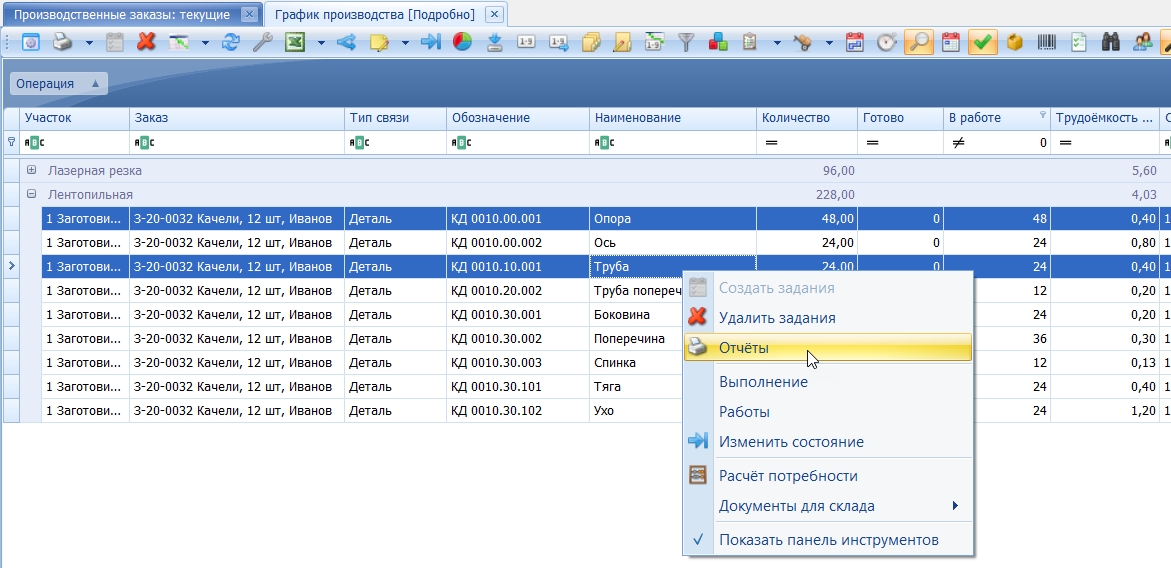
Task: Click the blue download-to-tray icon
Action: 494,43
